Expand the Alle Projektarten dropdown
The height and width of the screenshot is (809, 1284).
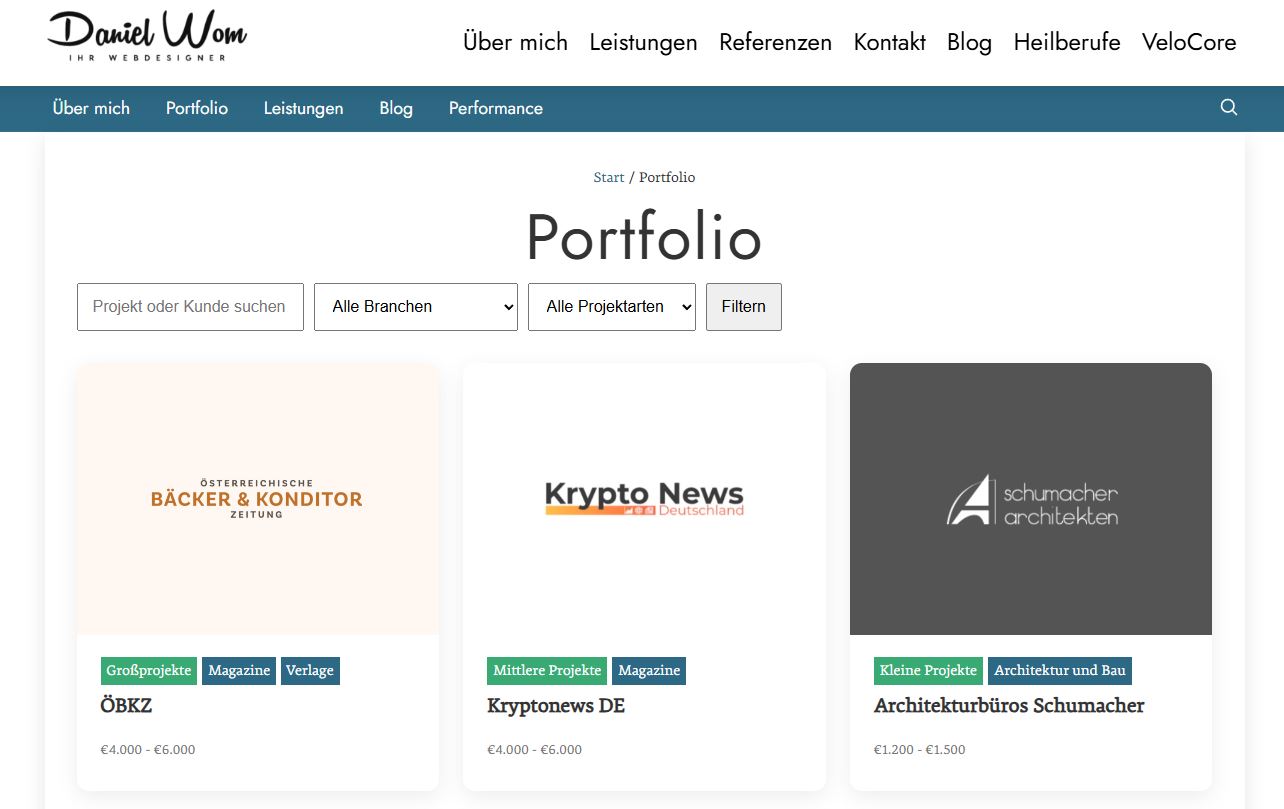click(x=611, y=307)
